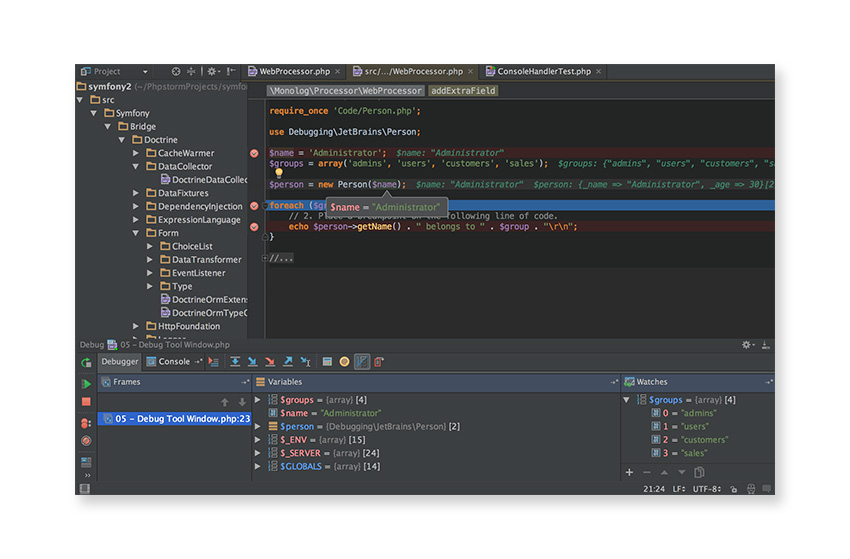Open View Breakpoints icon in debug sidebar
Image resolution: width=850 pixels, height=559 pixels.
tap(86, 423)
